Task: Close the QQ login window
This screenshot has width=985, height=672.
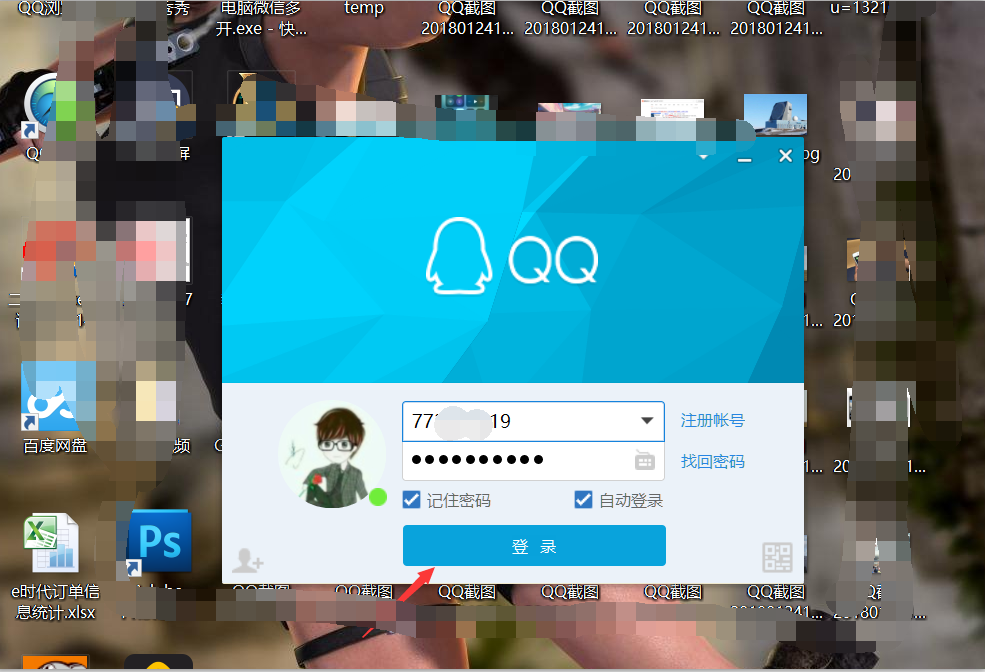Action: tap(785, 156)
